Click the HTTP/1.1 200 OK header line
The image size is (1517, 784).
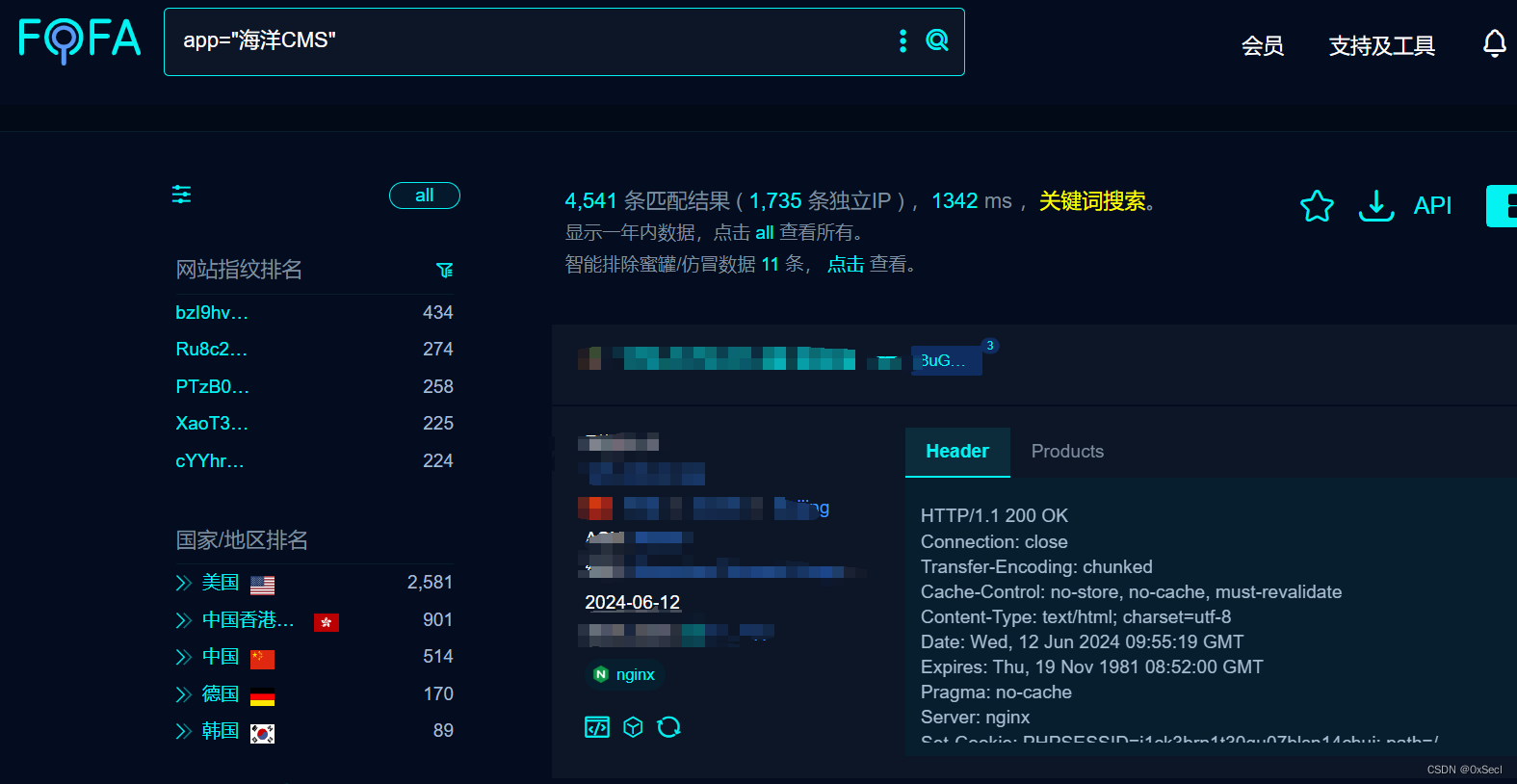[x=994, y=516]
